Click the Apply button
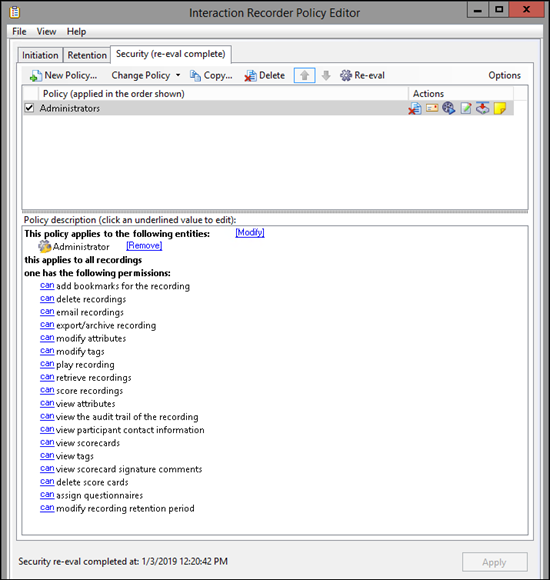550x580 pixels. pyautogui.click(x=495, y=562)
